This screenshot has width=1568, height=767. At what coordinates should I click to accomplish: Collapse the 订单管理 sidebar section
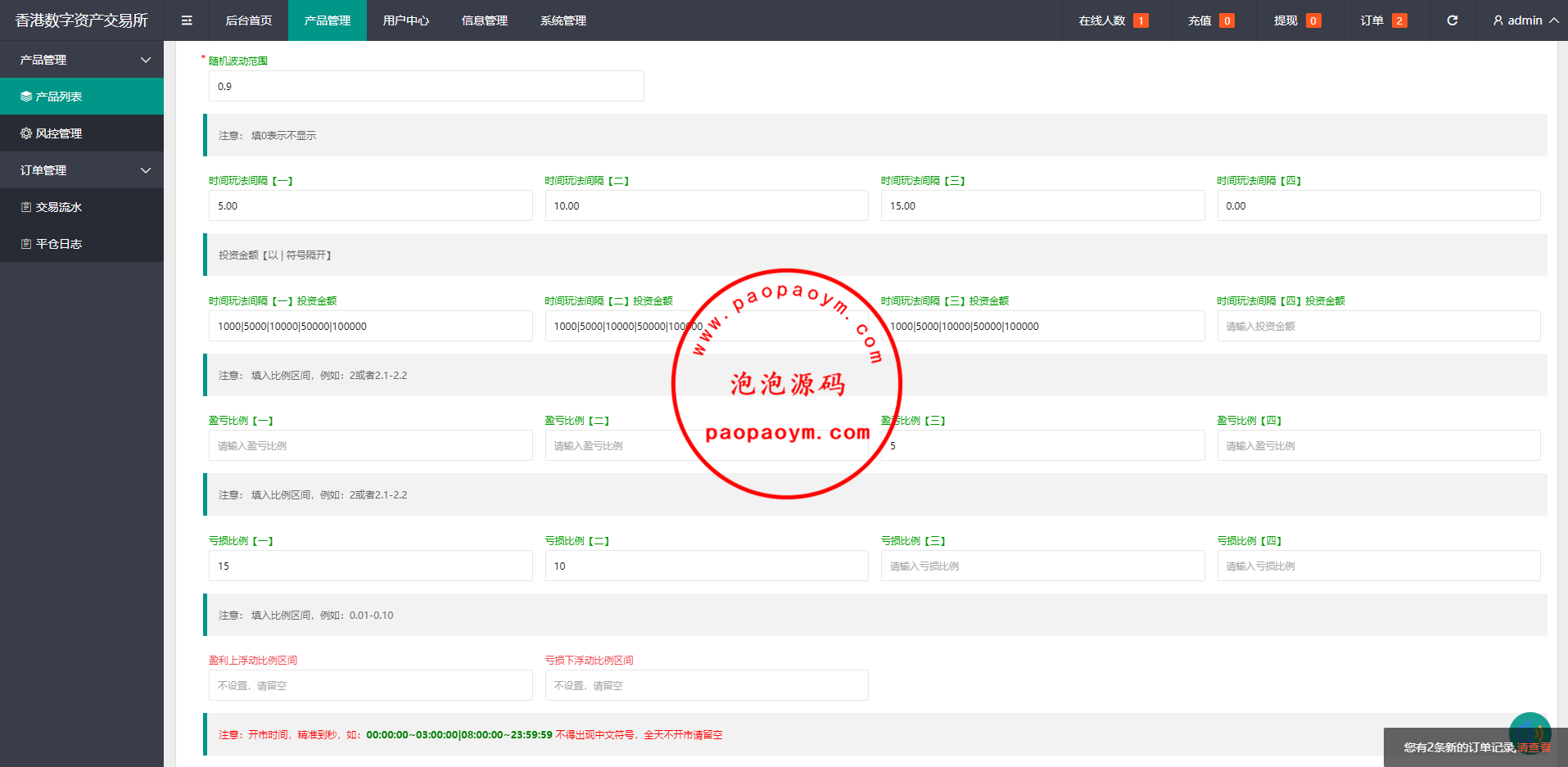pos(146,170)
